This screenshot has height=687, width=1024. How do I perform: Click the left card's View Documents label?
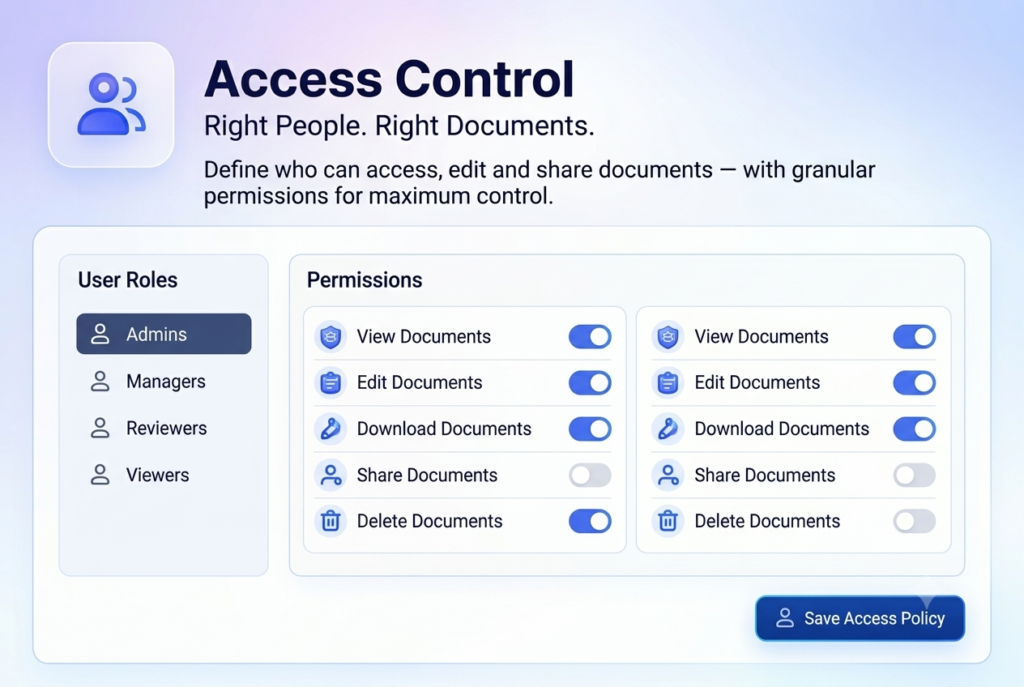424,337
